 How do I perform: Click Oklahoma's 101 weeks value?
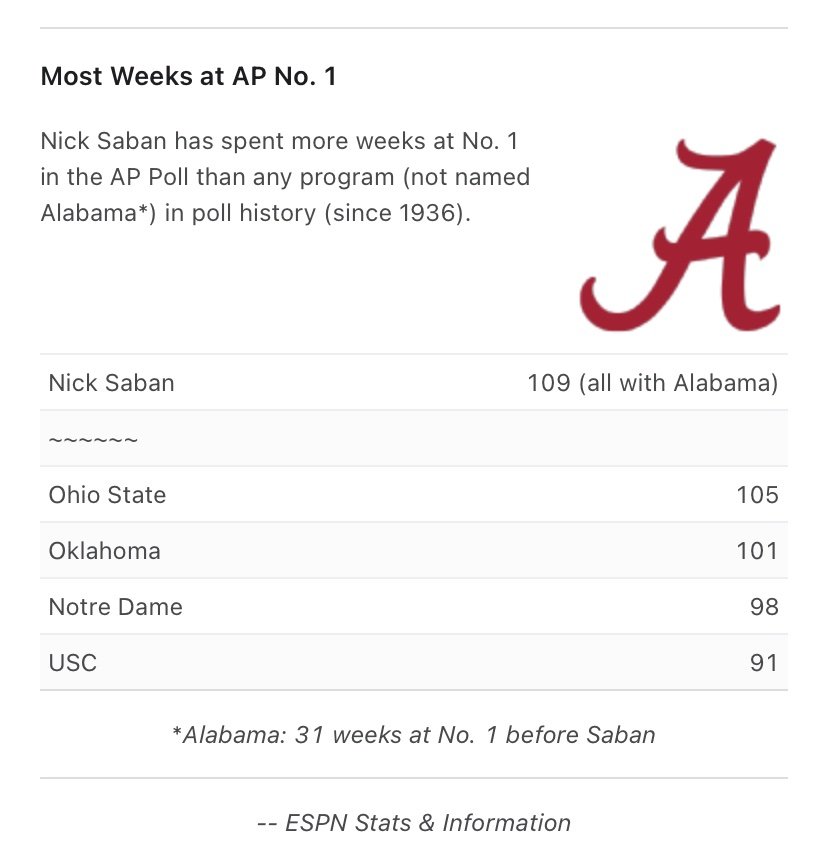758,551
